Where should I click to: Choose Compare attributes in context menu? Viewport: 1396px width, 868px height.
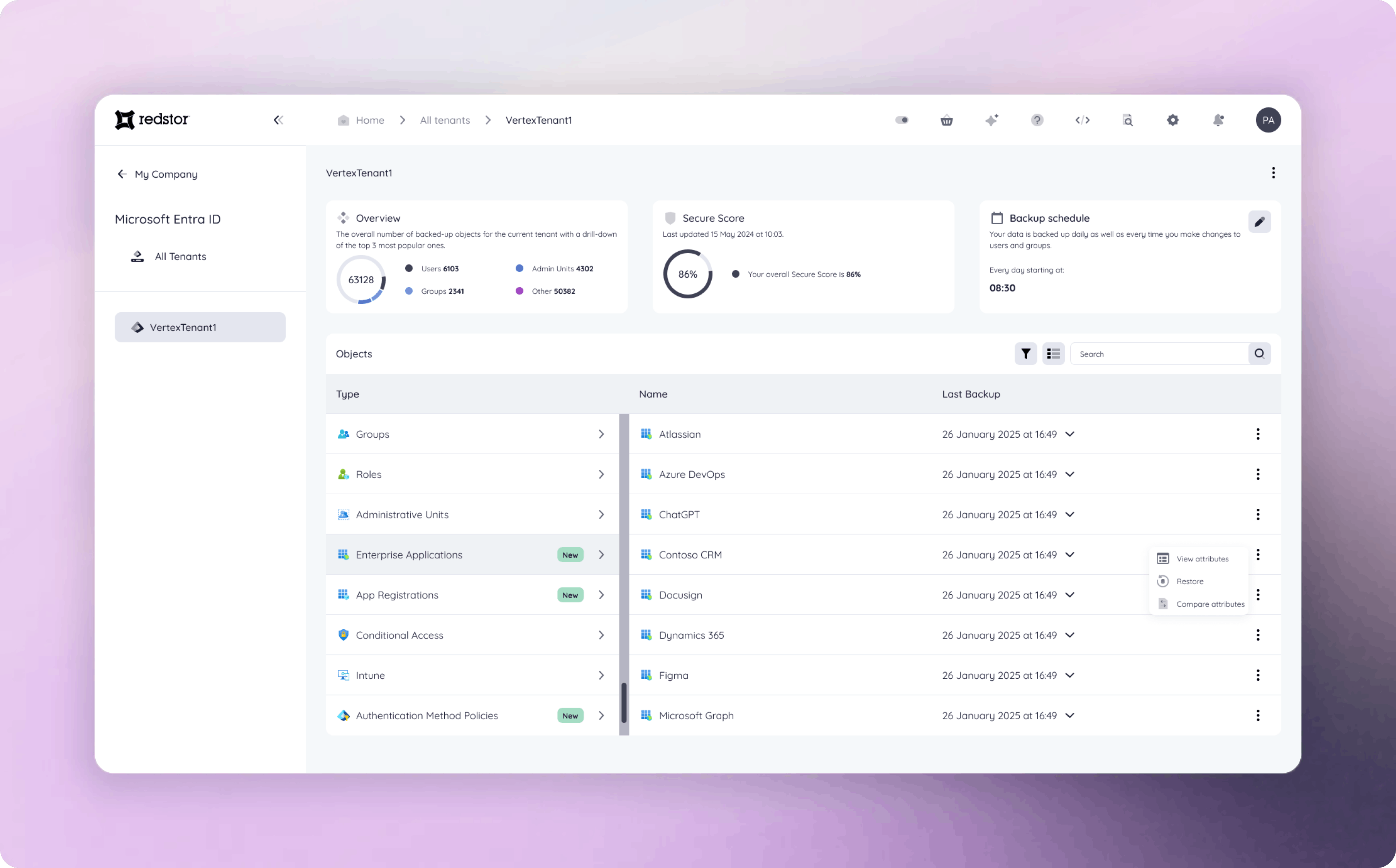point(1199,604)
